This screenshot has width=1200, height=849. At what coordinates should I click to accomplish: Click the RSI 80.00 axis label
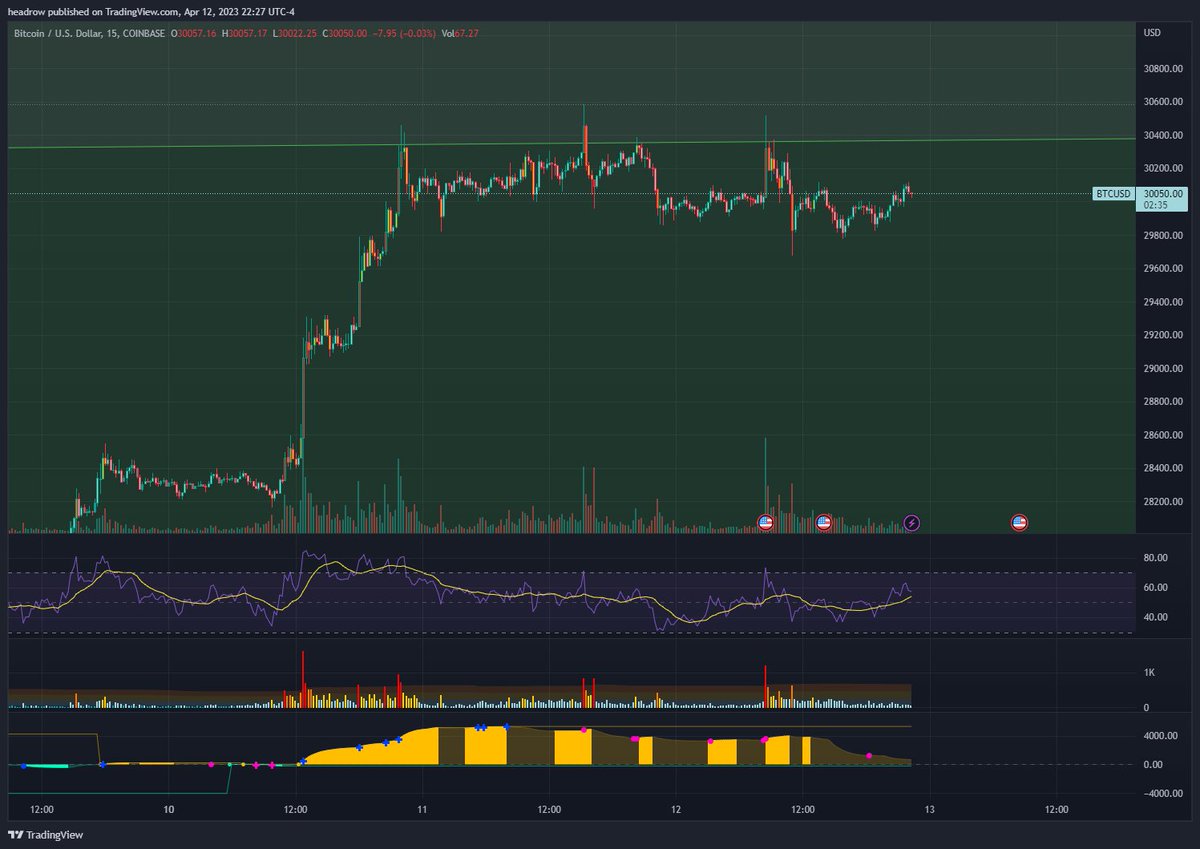coord(1156,558)
